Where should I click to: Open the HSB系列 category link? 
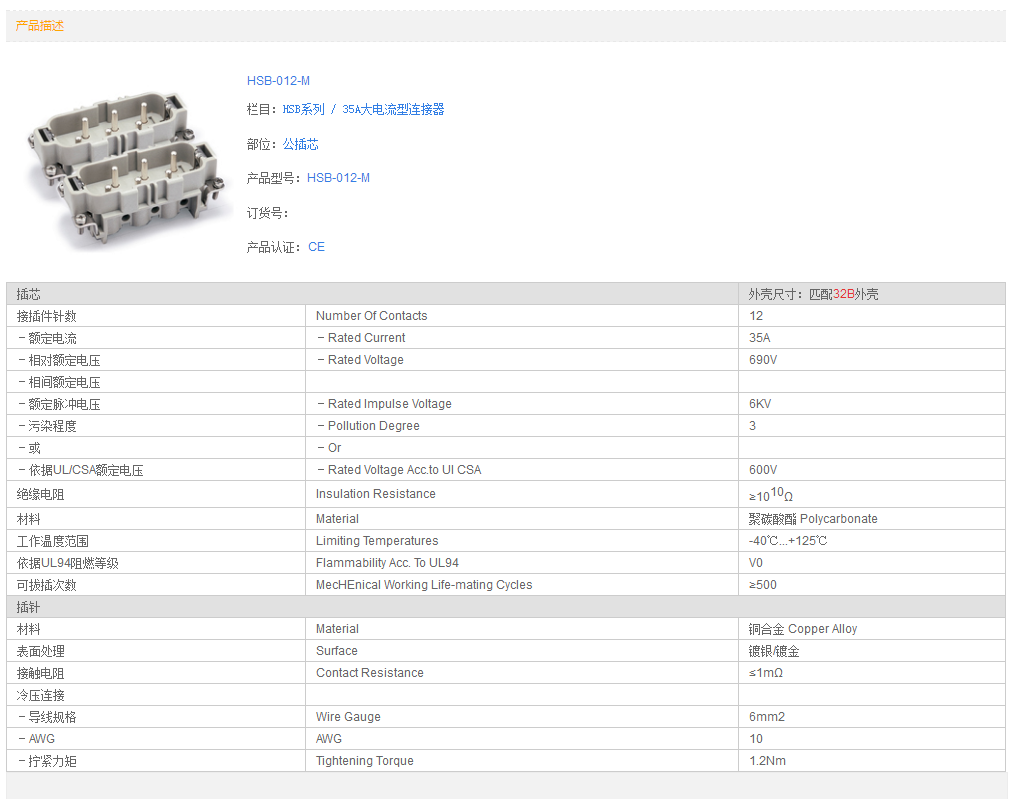303,110
